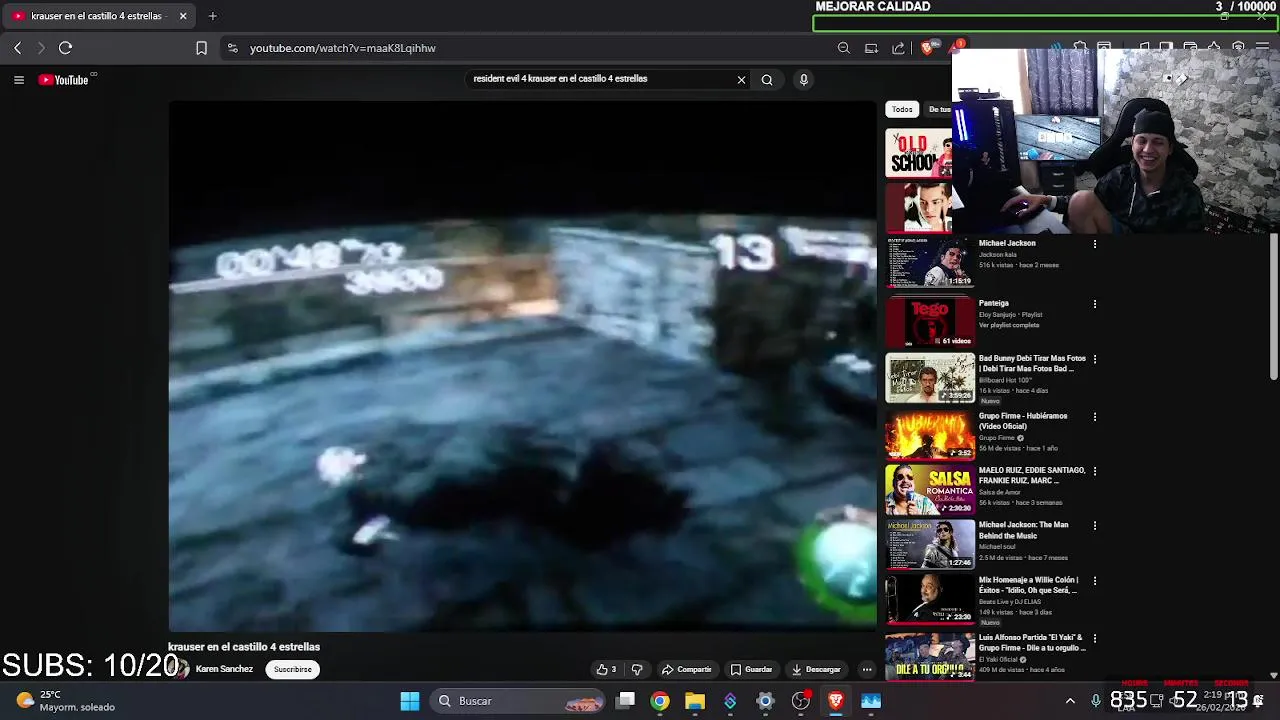
Task: Open the Grupo Firme fire thumbnail
Action: (x=930, y=434)
